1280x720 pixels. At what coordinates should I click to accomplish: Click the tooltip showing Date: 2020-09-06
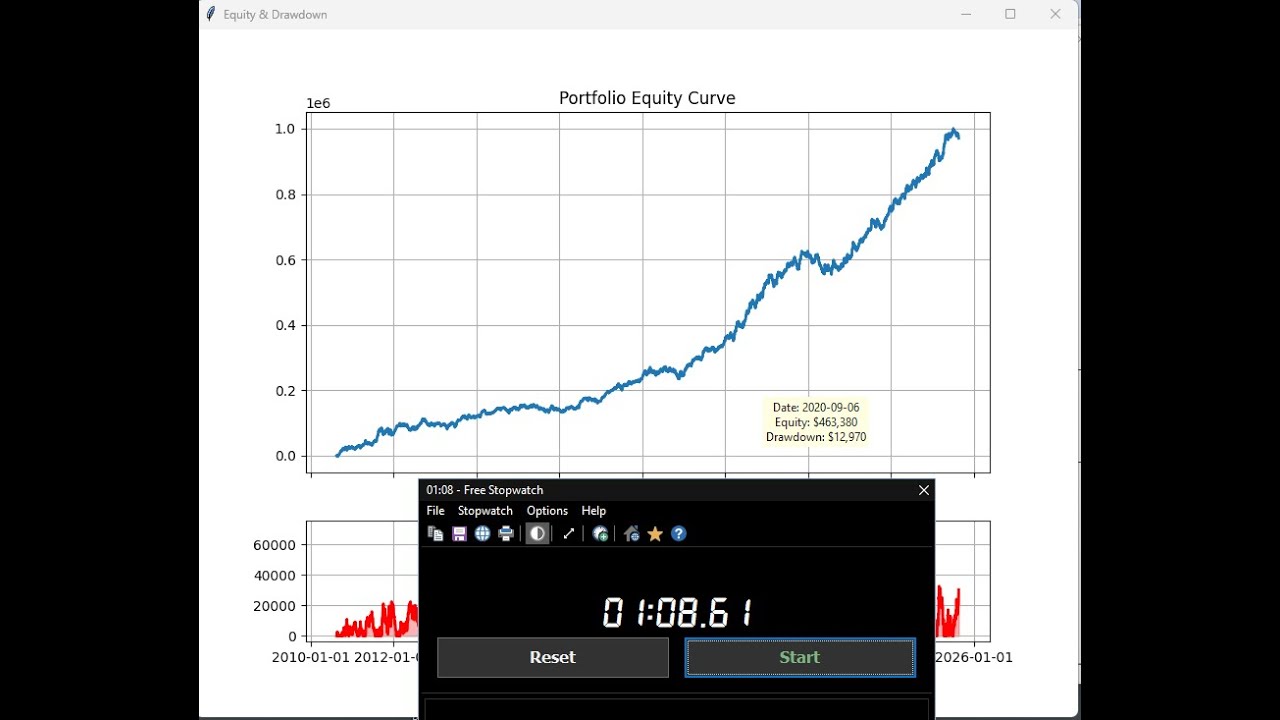click(816, 422)
